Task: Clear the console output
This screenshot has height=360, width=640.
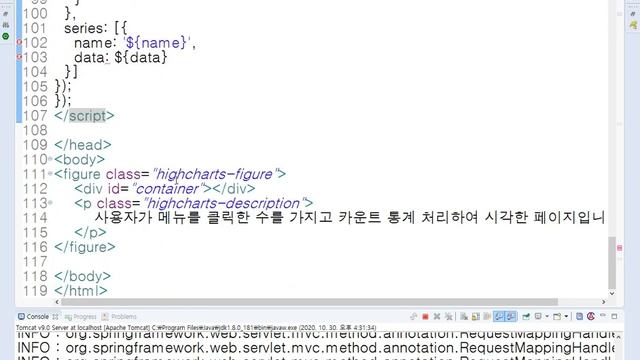Action: 464,316
